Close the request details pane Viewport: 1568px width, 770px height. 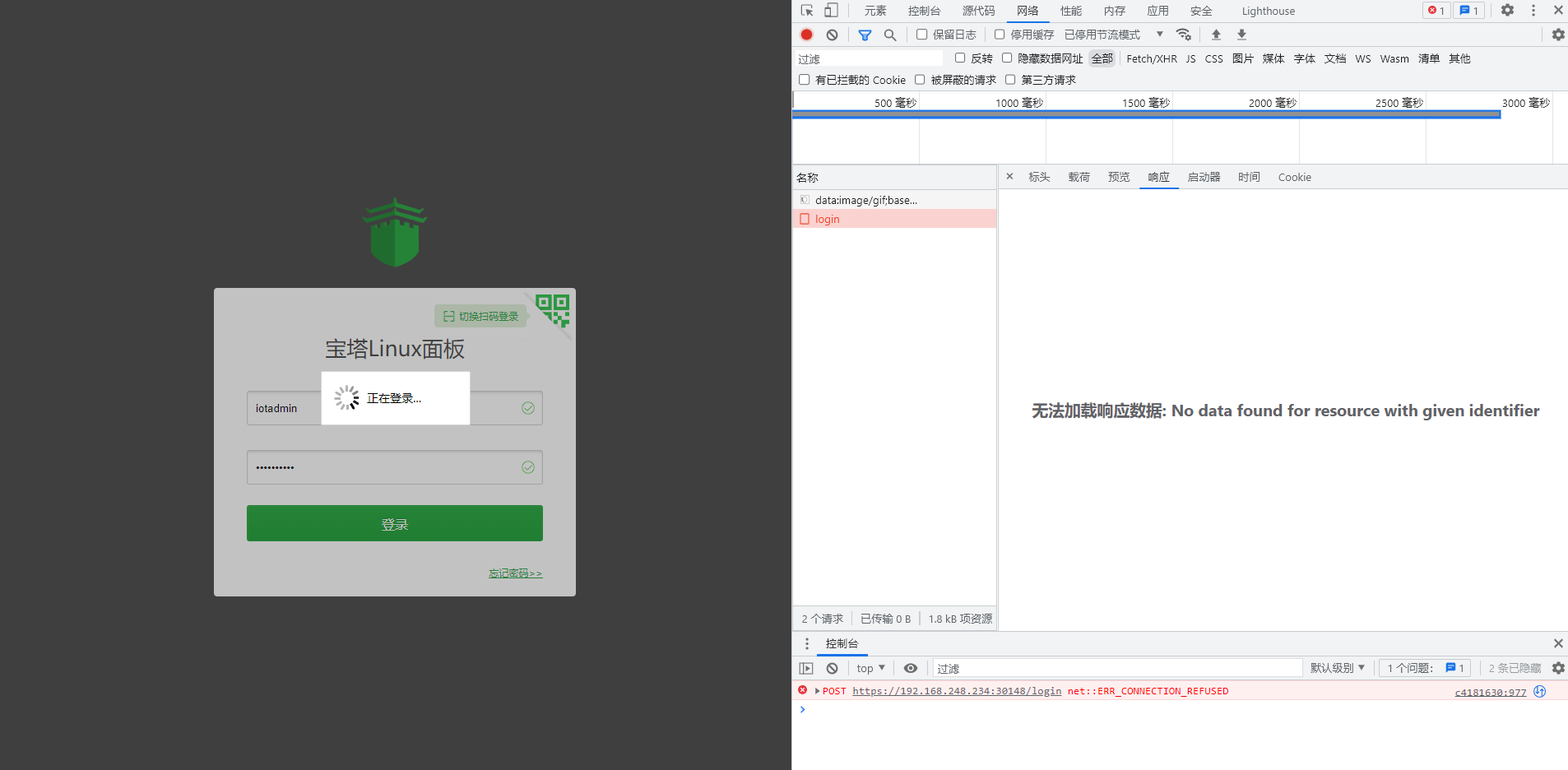[1009, 177]
